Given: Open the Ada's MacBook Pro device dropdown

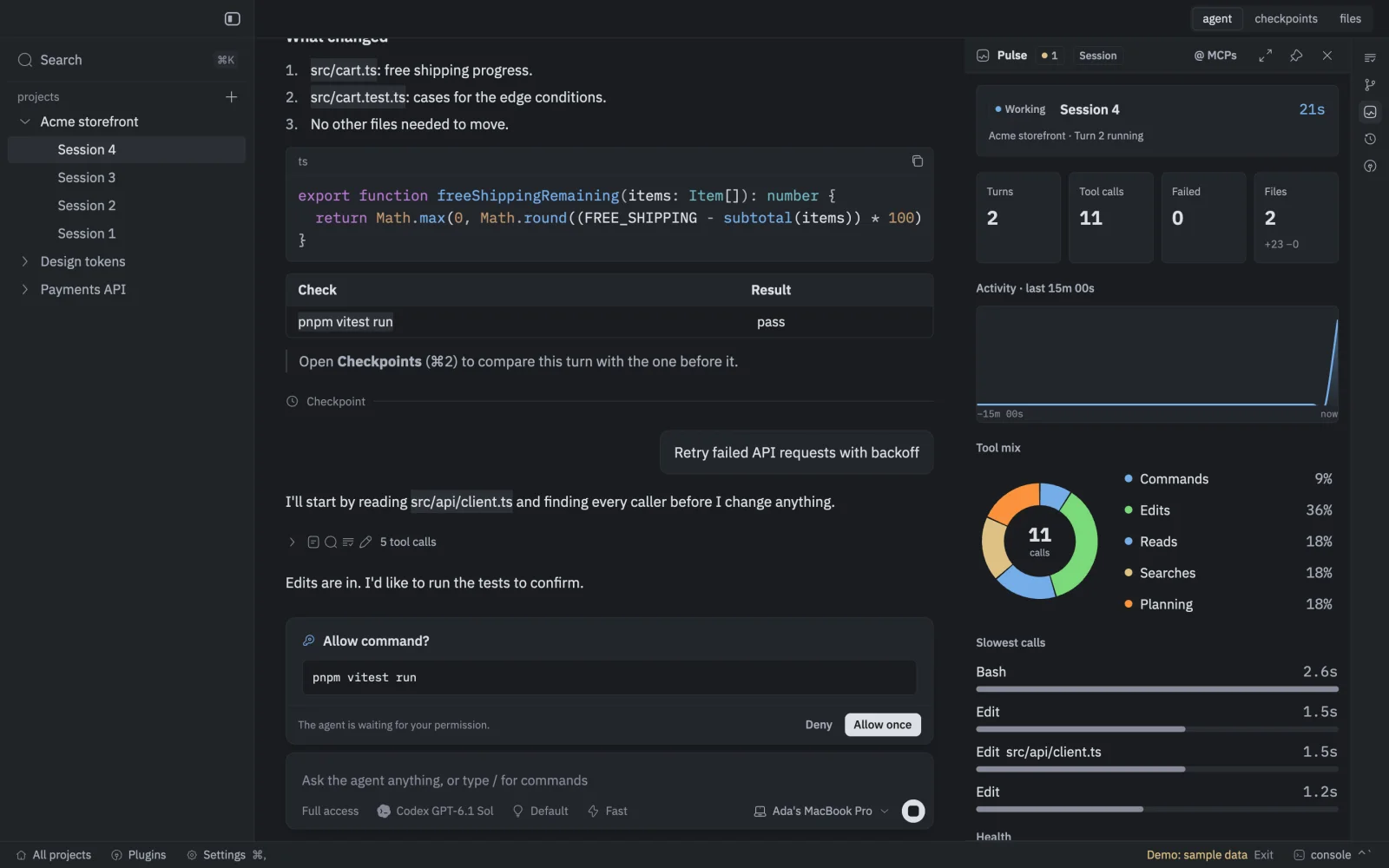Looking at the screenshot, I should [x=821, y=811].
